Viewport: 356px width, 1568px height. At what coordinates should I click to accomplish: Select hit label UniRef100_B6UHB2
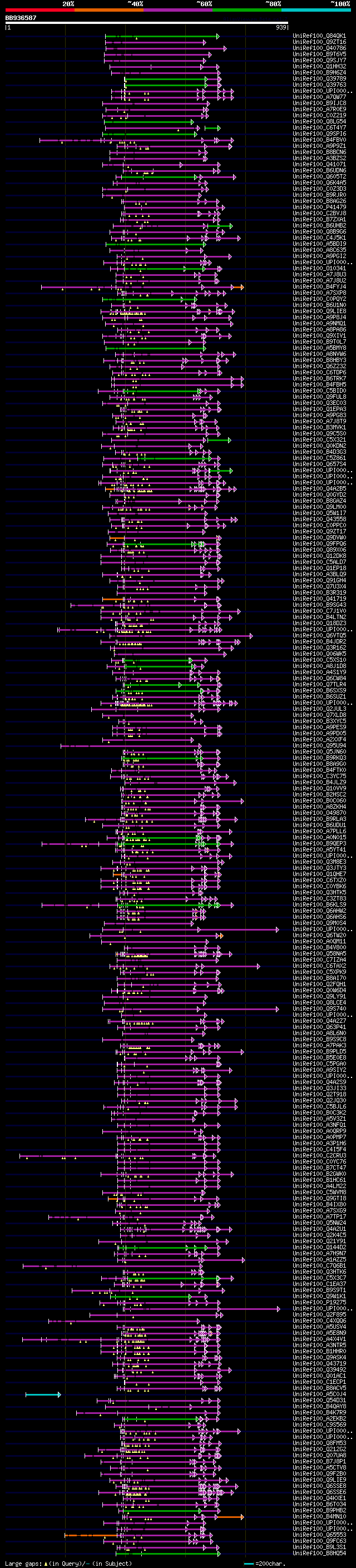[319, 225]
